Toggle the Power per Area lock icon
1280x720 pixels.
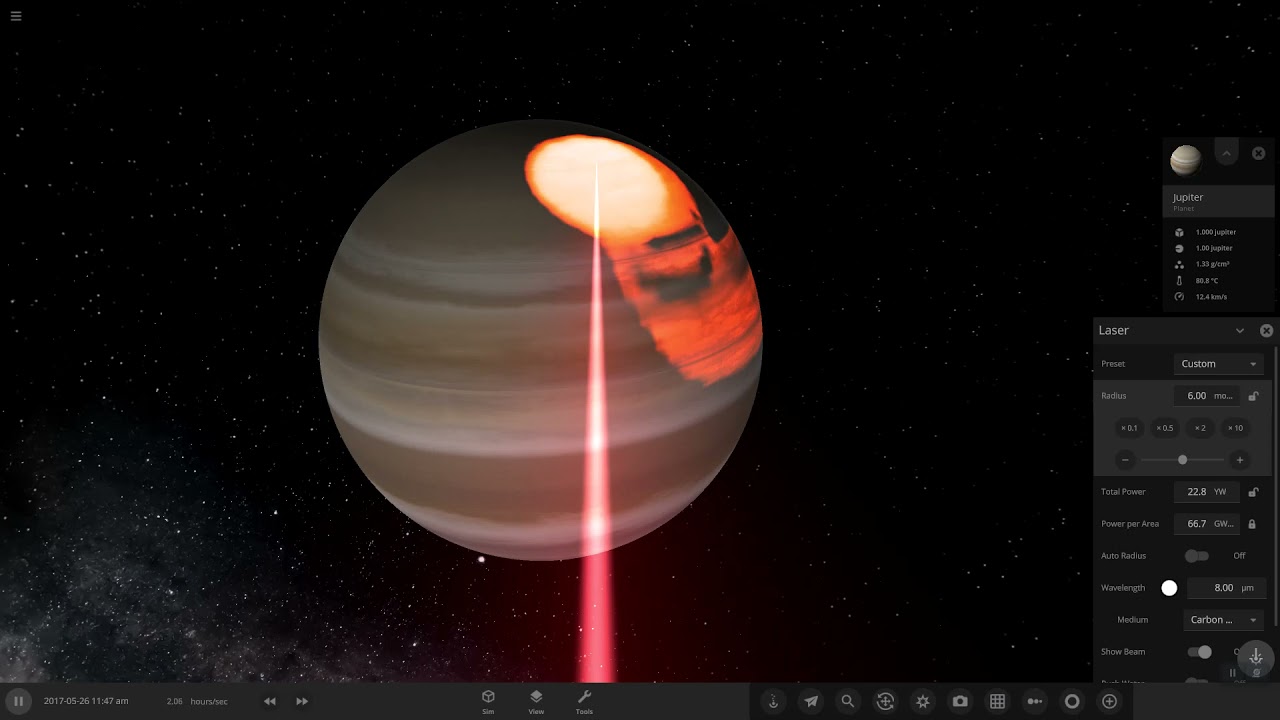tap(1252, 524)
